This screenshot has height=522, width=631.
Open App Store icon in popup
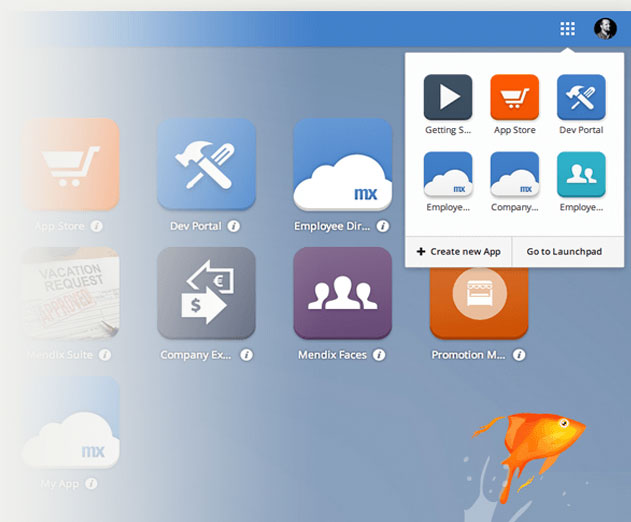pyautogui.click(x=514, y=97)
